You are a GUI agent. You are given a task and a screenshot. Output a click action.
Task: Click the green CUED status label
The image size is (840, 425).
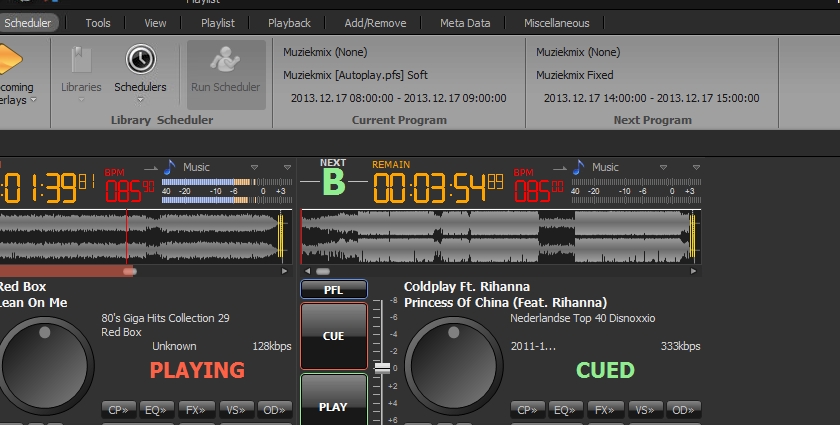coord(605,370)
